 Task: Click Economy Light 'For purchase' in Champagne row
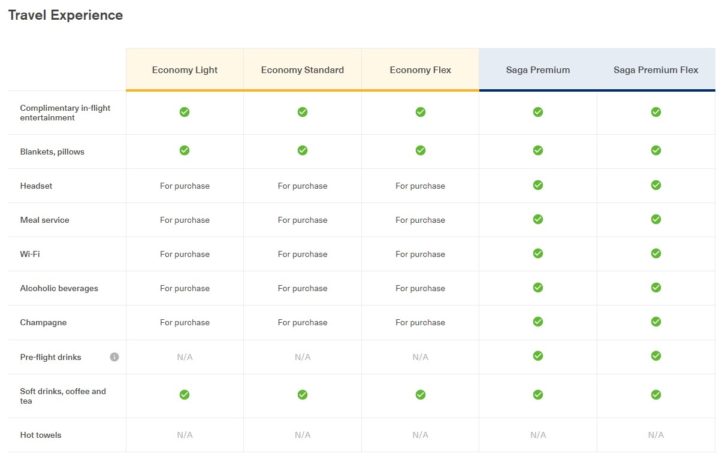click(x=185, y=322)
